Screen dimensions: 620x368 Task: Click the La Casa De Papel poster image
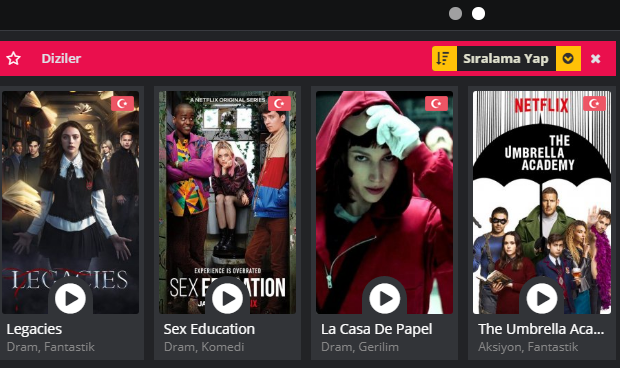pyautogui.click(x=384, y=202)
